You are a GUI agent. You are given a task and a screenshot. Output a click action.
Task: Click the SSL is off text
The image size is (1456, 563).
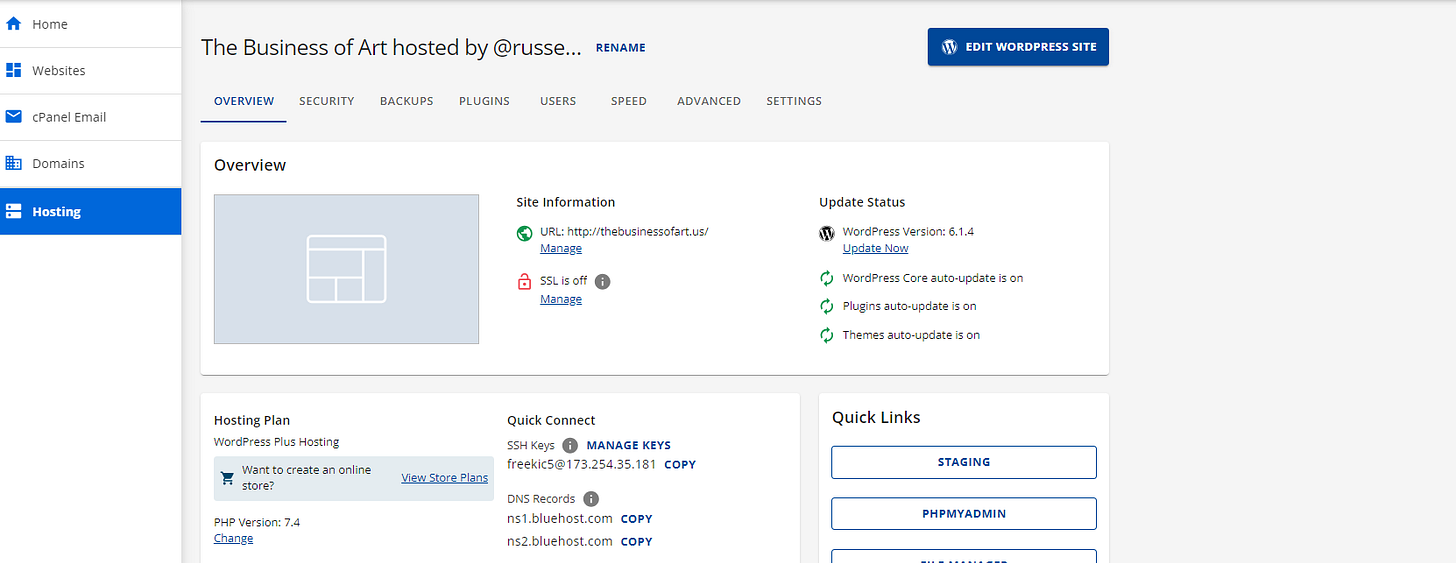click(x=564, y=281)
